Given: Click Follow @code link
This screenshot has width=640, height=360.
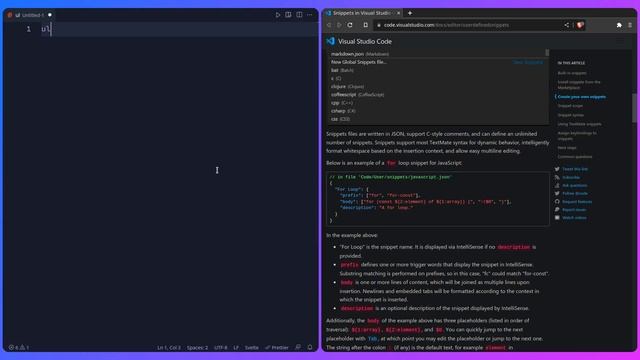Looking at the screenshot, I should point(575,193).
